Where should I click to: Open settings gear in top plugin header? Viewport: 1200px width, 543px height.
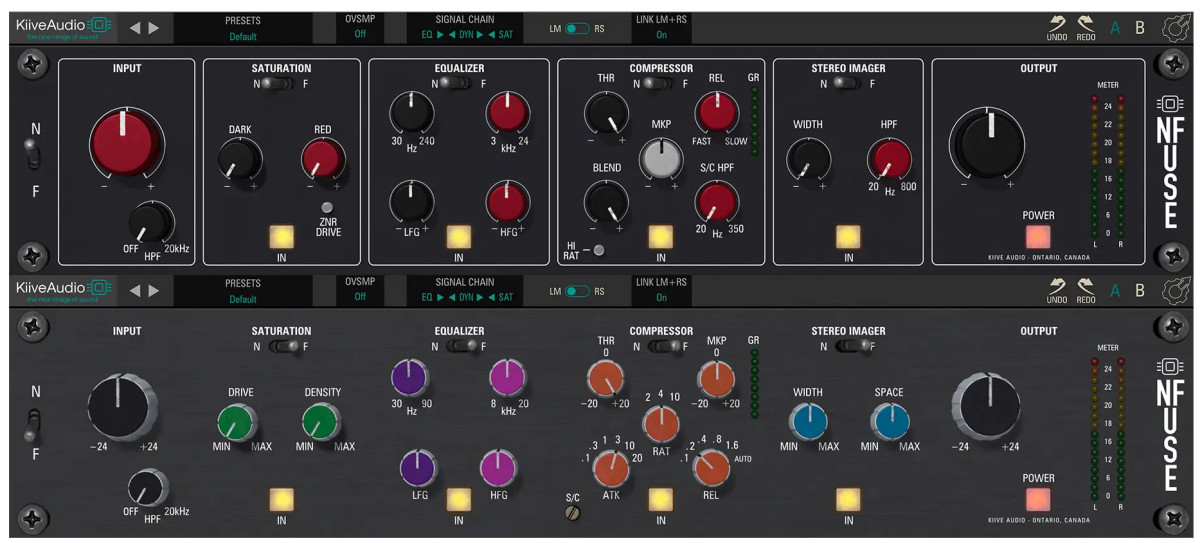[1176, 28]
